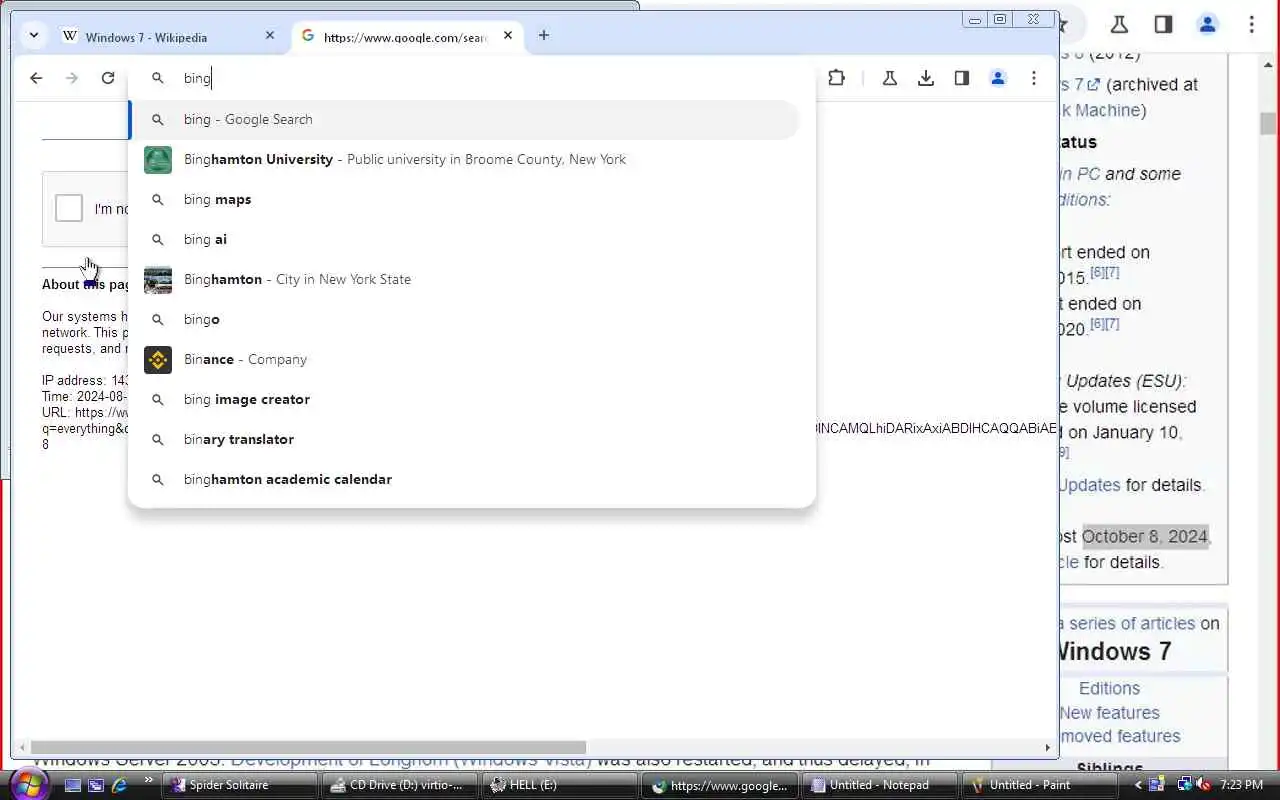Pick the 'bing ai' suggestion
This screenshot has width=1280, height=800.
[465, 239]
